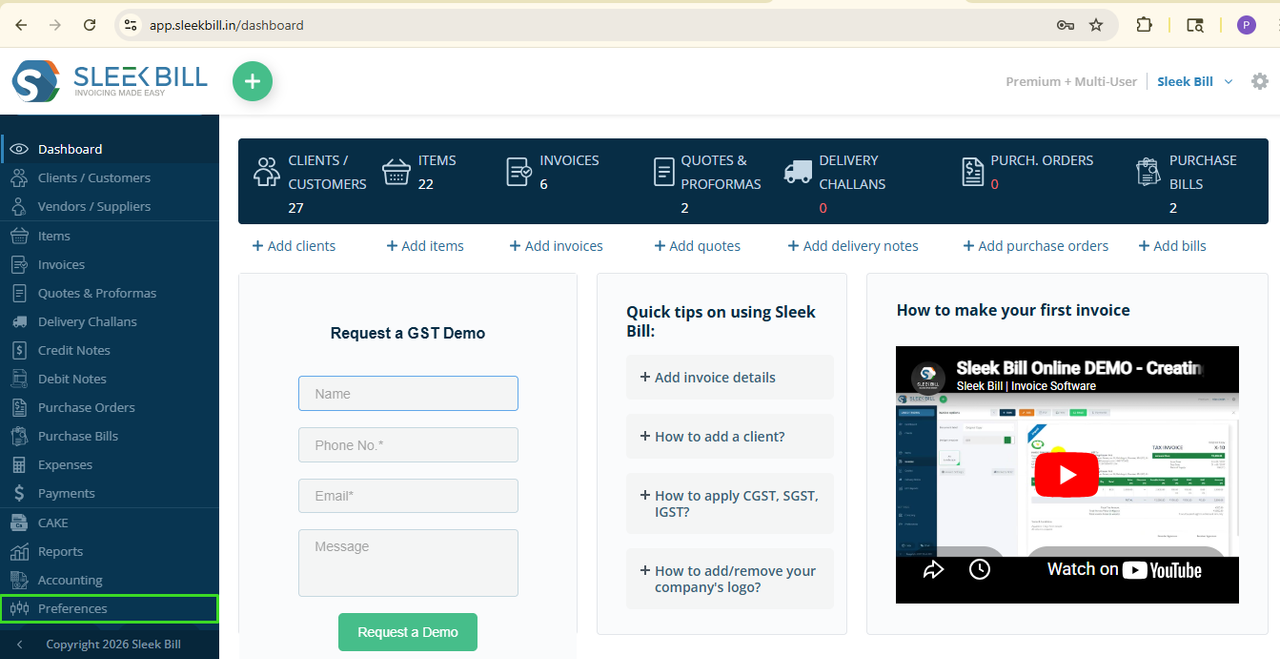Open Preferences in the sidebar
Image resolution: width=1280 pixels, height=659 pixels.
(x=110, y=608)
